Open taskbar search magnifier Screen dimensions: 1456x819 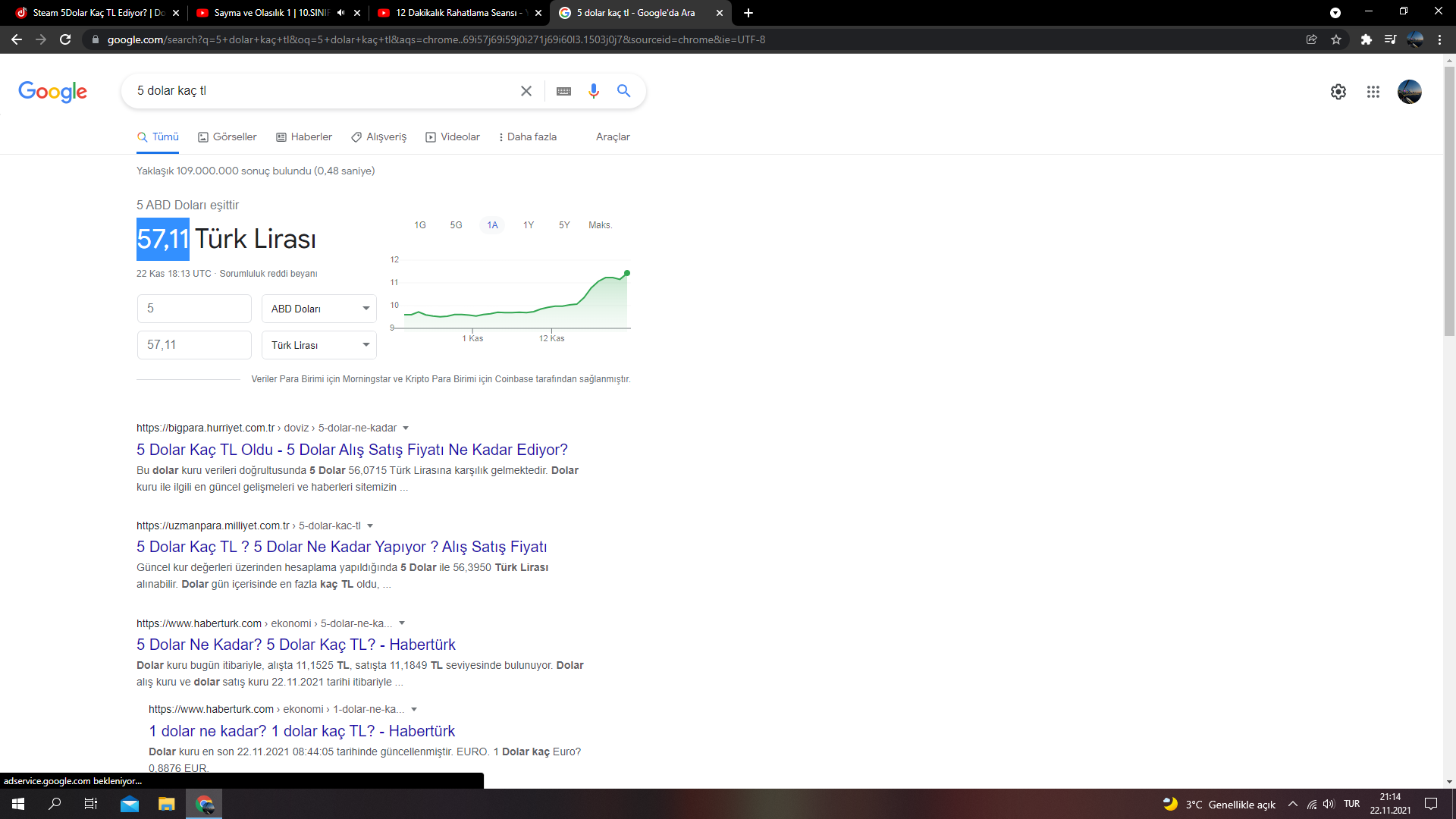pos(55,804)
